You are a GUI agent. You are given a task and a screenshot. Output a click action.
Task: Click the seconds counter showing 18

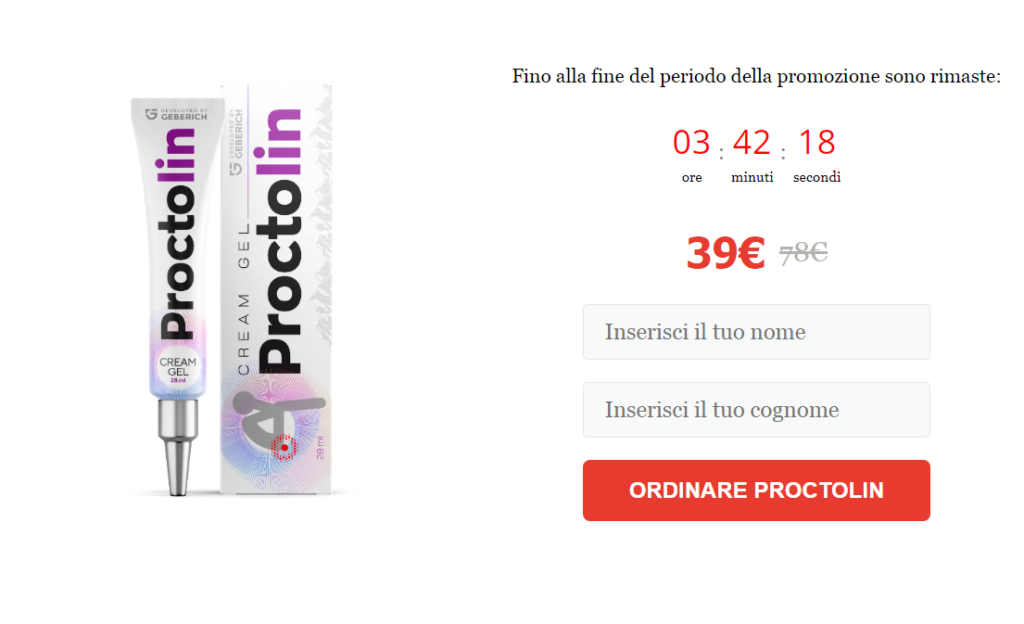pyautogui.click(x=817, y=142)
